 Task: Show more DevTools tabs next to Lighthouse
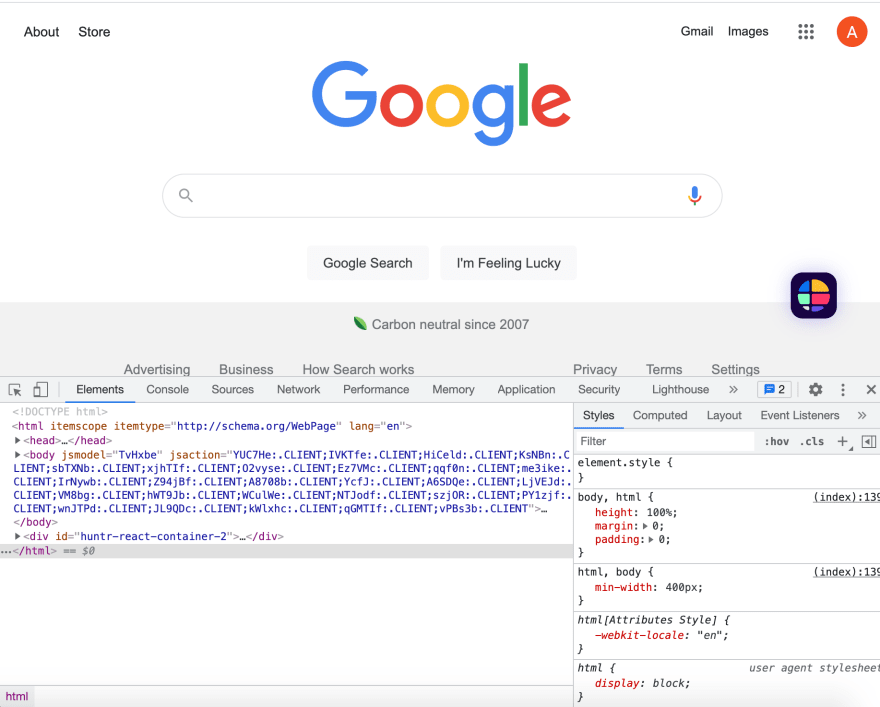[733, 389]
